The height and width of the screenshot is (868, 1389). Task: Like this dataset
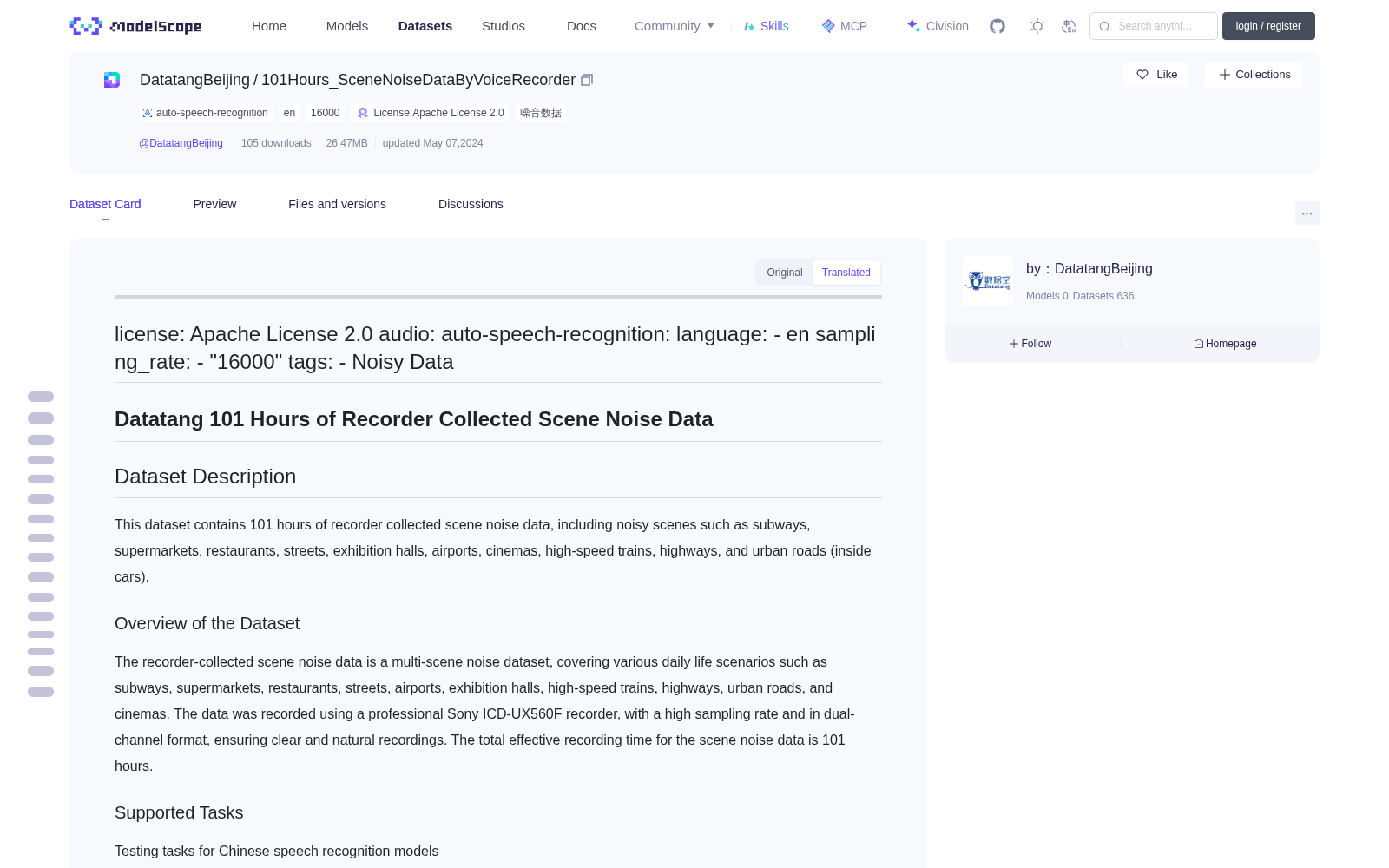[x=1155, y=75]
